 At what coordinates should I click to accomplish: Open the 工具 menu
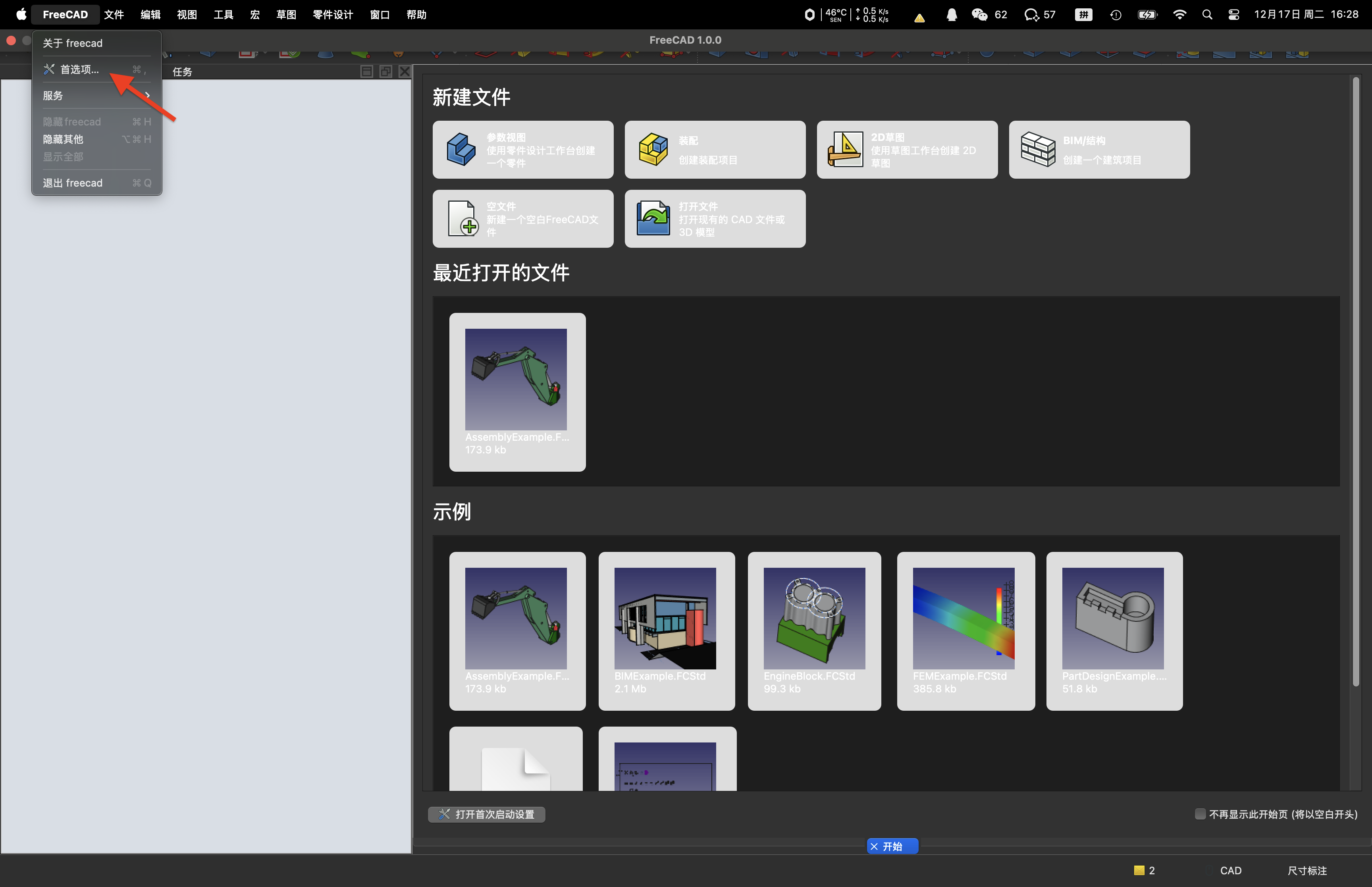224,14
